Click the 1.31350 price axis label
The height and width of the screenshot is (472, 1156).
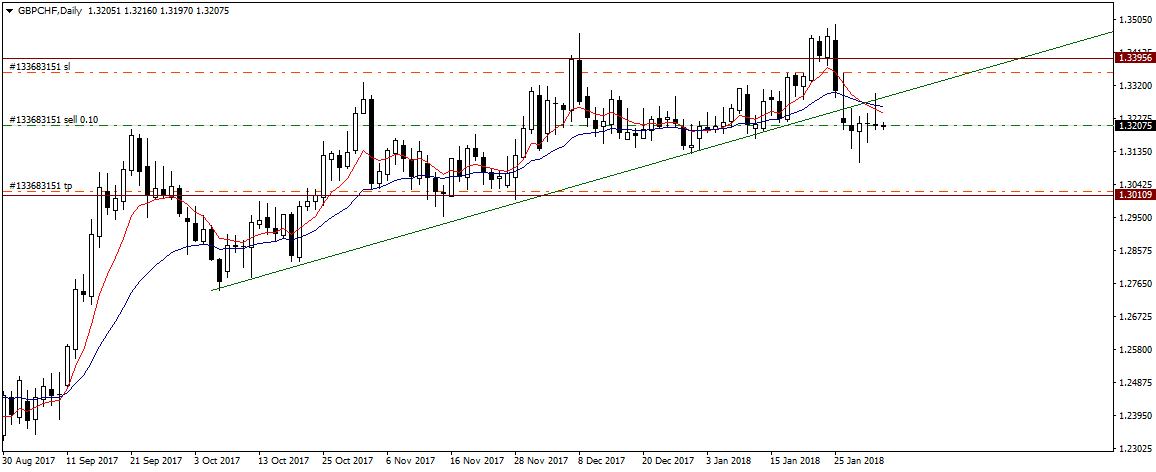[x=1136, y=152]
